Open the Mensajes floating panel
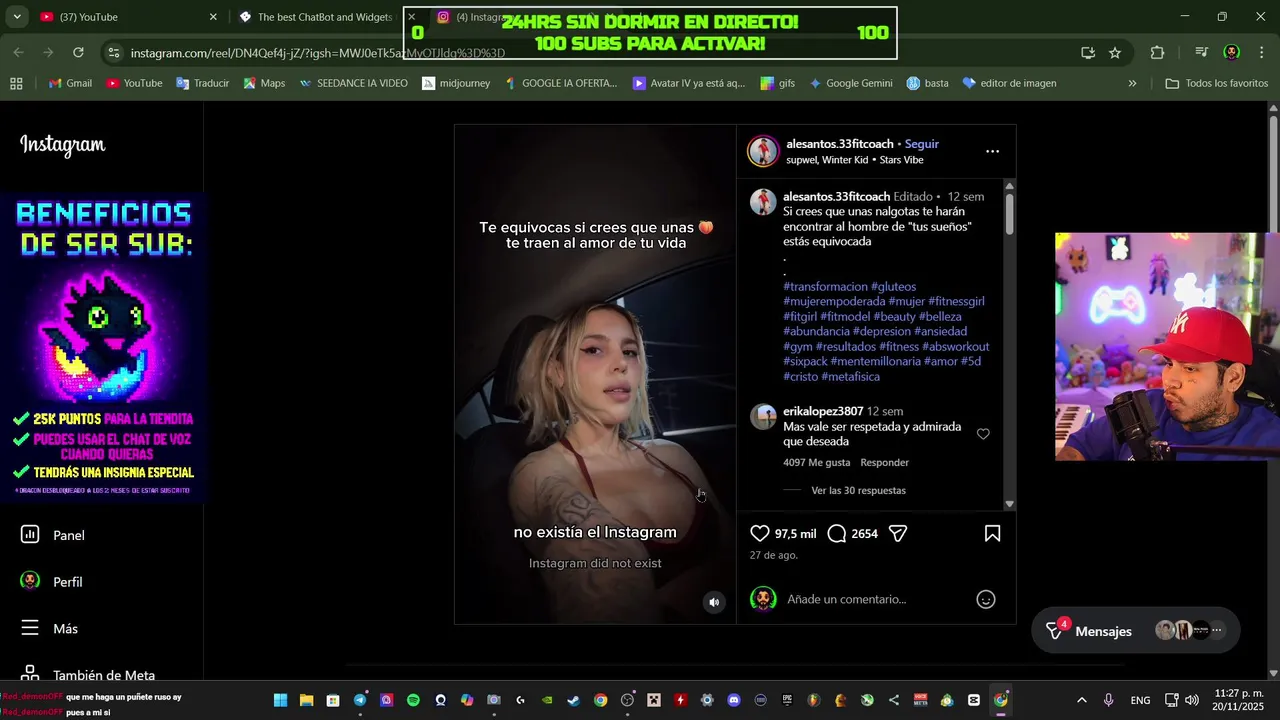This screenshot has height=720, width=1280. [x=1135, y=631]
